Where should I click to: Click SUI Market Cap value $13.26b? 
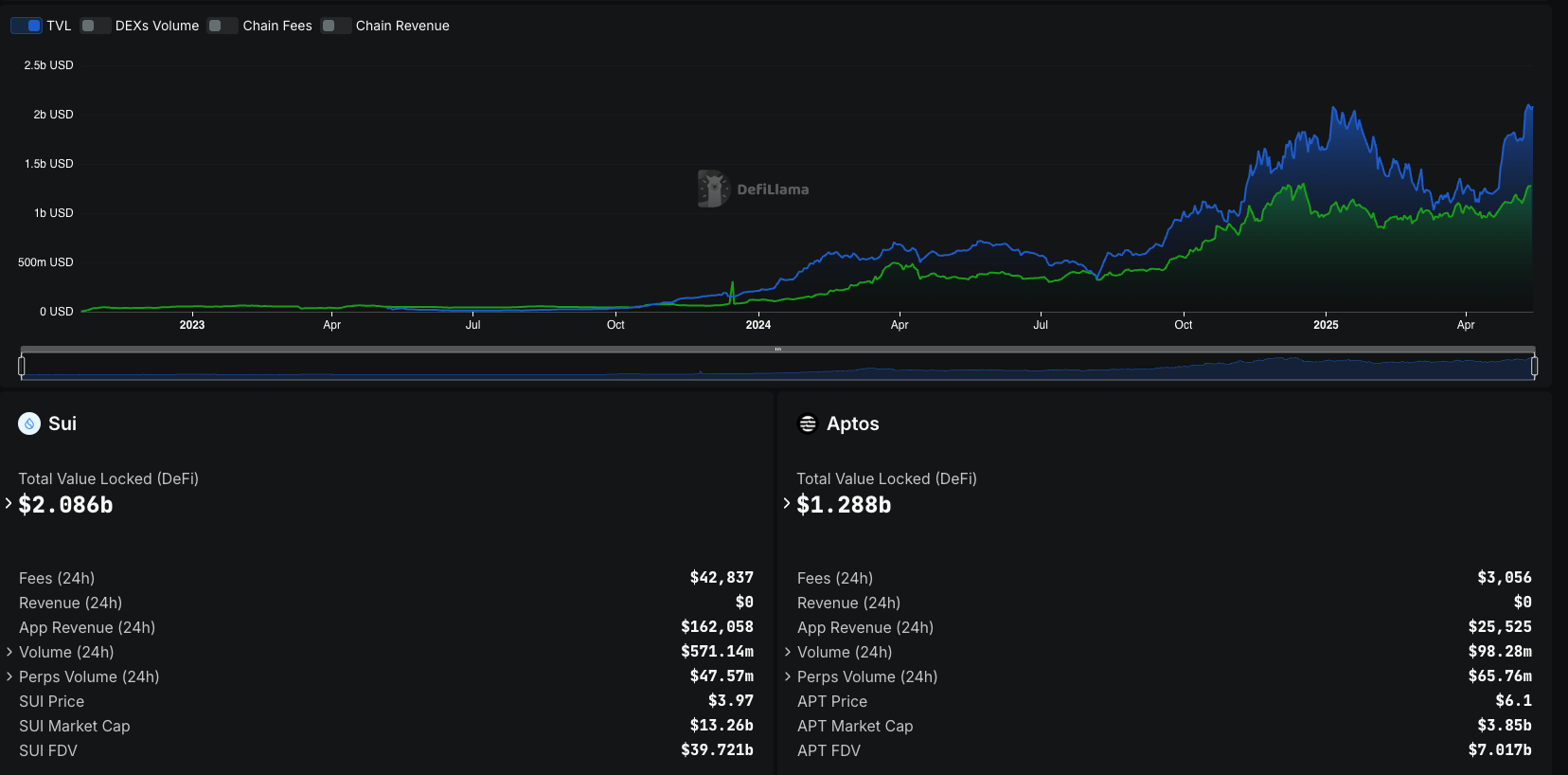[x=722, y=726]
